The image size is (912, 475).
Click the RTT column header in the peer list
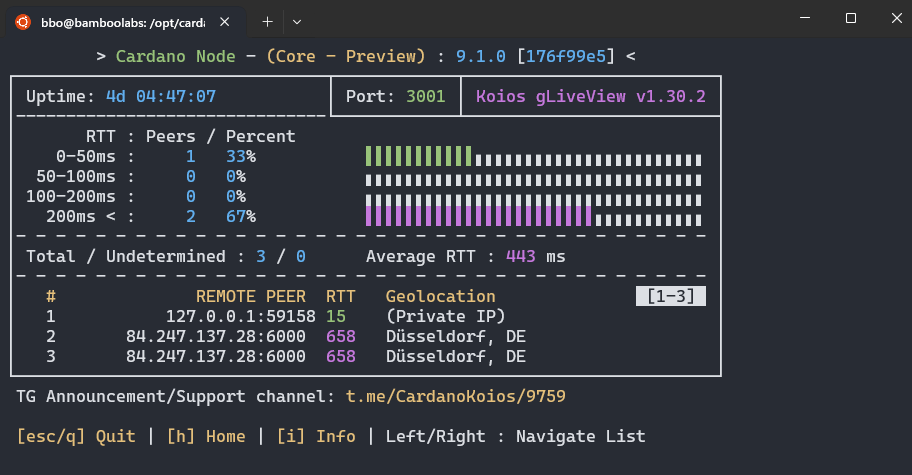coord(340,297)
